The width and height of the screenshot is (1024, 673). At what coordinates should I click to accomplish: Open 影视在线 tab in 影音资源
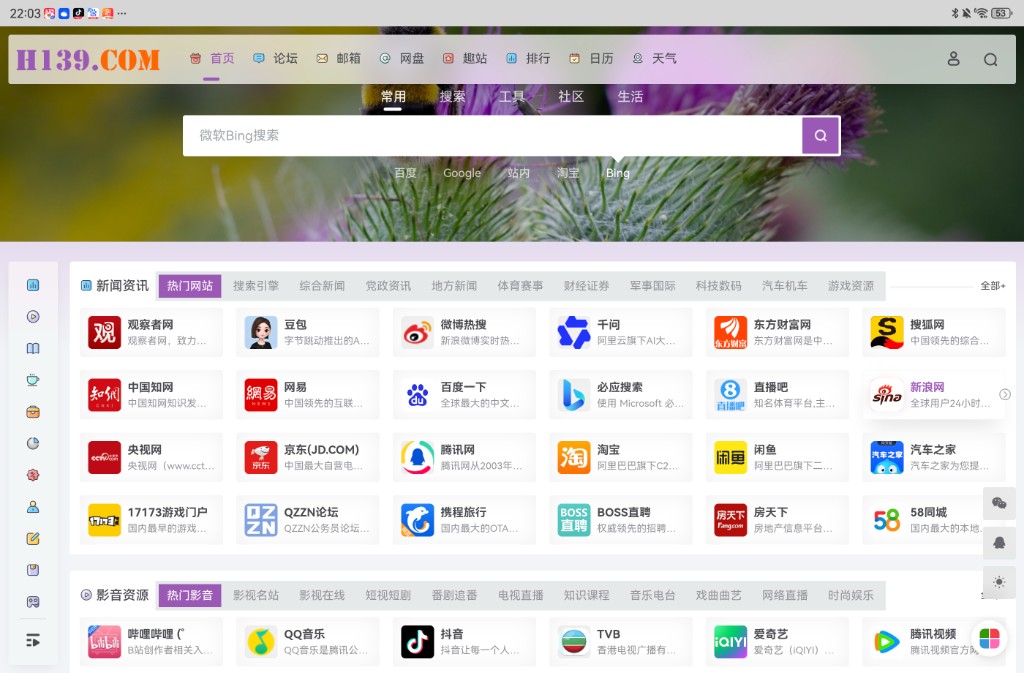click(x=322, y=595)
